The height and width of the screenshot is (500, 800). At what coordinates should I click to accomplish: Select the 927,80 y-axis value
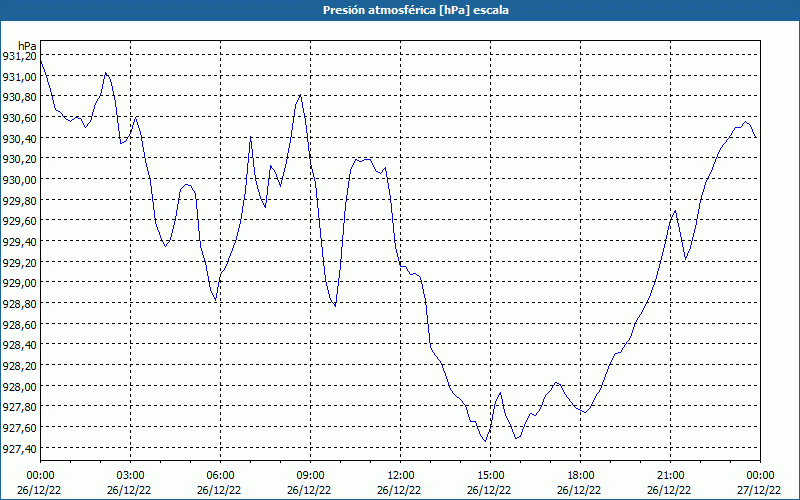tap(19, 407)
